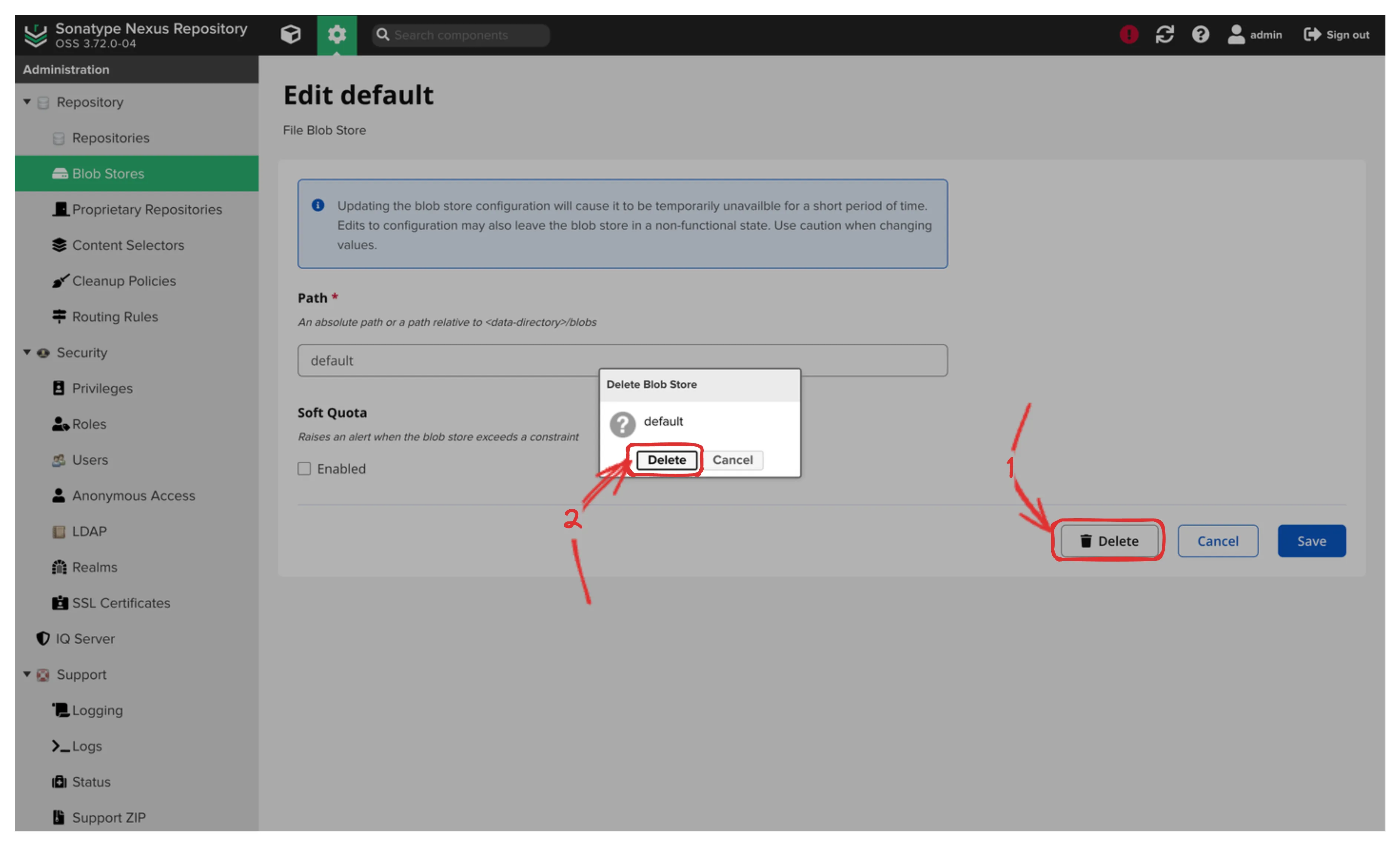Collapse the Repository tree section

pos(27,102)
